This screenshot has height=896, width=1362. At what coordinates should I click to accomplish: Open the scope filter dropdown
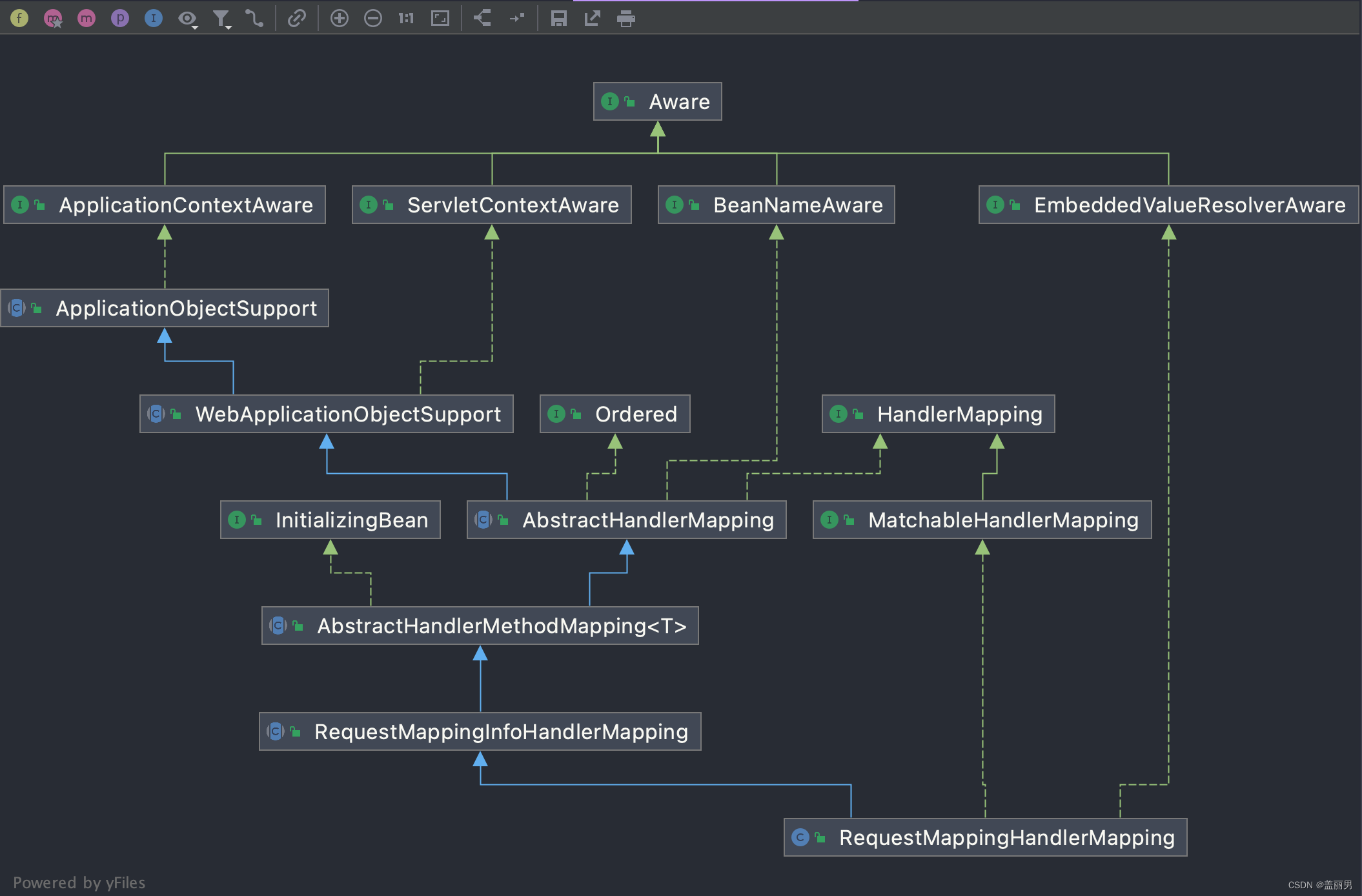point(222,19)
